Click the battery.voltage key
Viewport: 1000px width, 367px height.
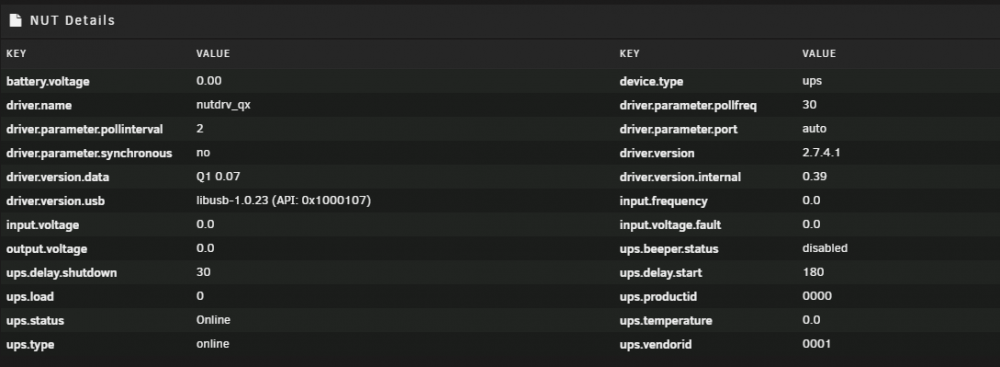48,82
